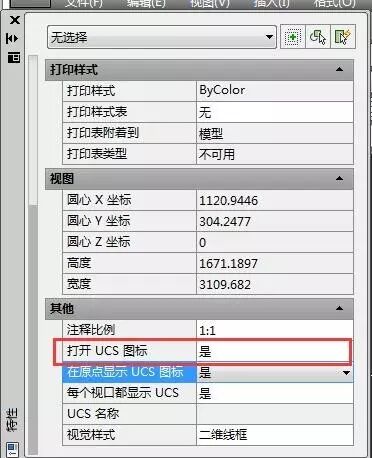The image size is (372, 458).
Task: Click the 视觉样式 value 二维线框
Action: (275, 435)
